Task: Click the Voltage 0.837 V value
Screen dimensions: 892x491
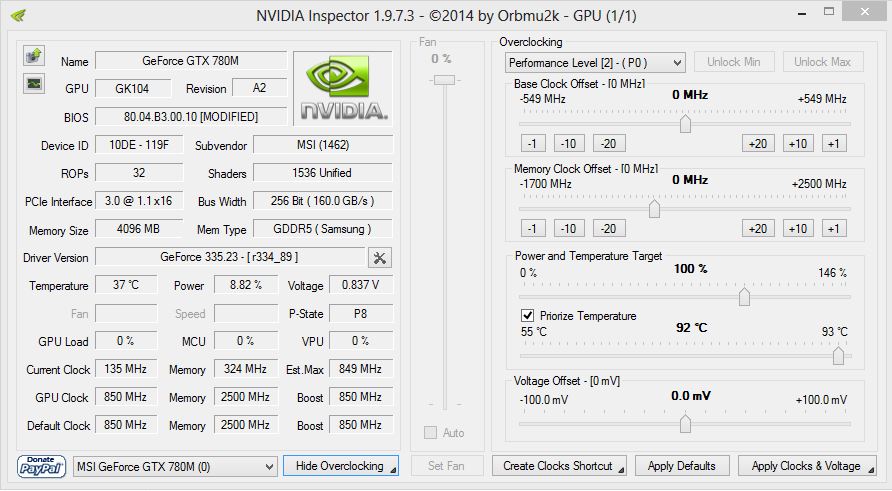Action: (361, 284)
